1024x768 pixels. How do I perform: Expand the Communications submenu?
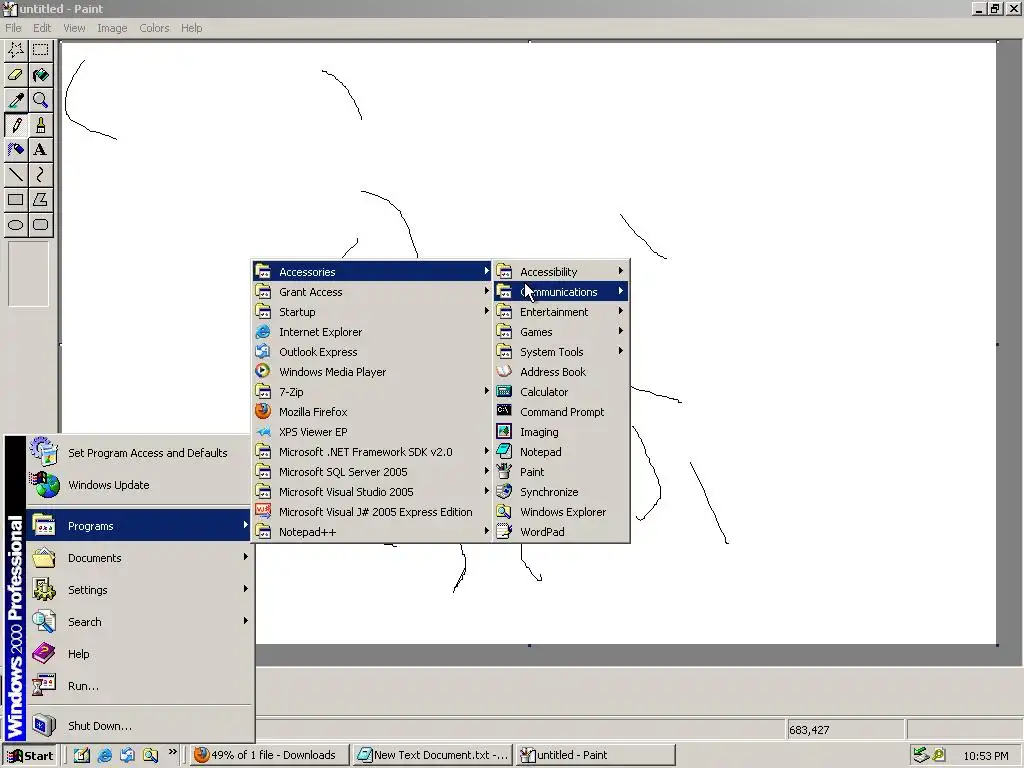[x=561, y=292]
